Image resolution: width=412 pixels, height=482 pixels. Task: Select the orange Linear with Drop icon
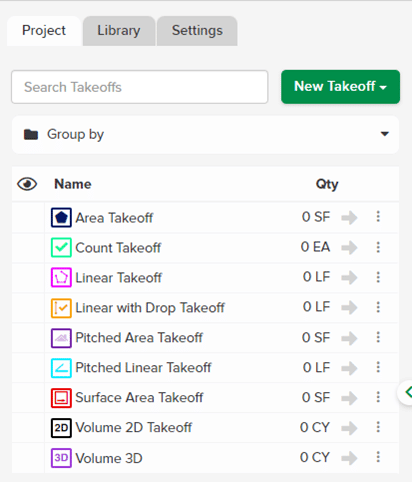click(61, 308)
